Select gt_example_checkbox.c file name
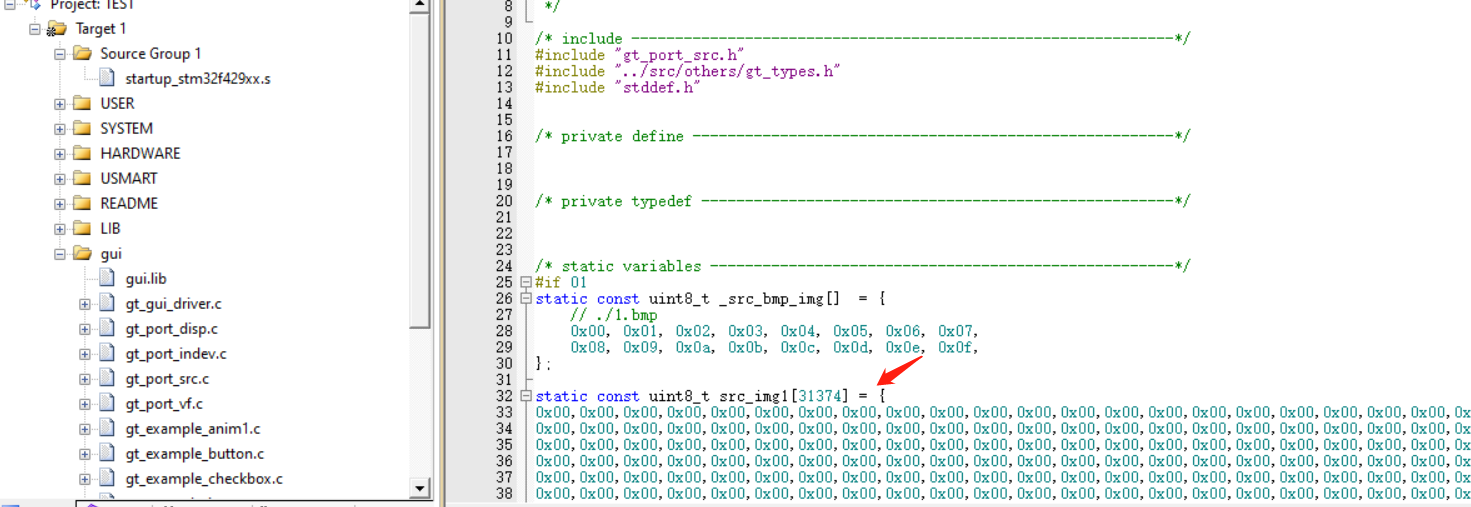The height and width of the screenshot is (507, 1471). [x=204, y=479]
